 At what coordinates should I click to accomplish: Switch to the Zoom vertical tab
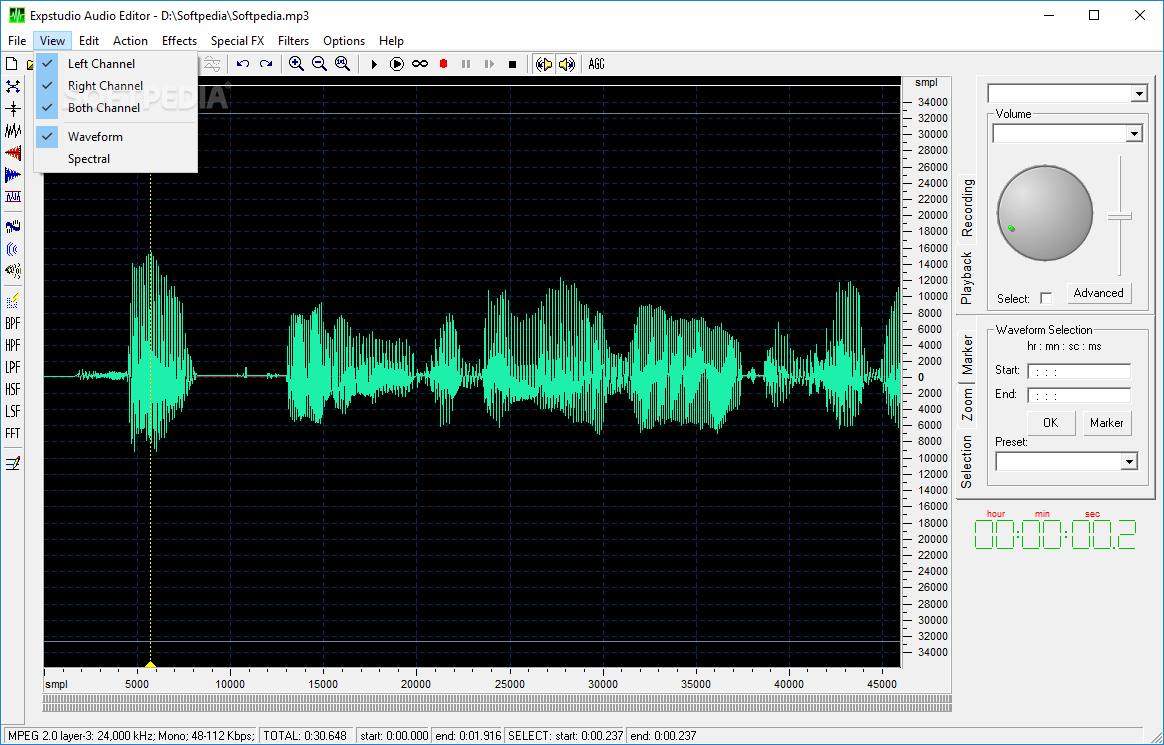point(967,404)
